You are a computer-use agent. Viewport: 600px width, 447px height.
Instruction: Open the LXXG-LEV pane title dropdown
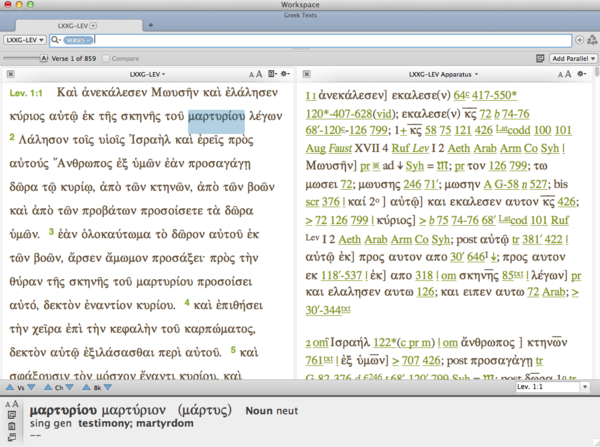pos(147,74)
